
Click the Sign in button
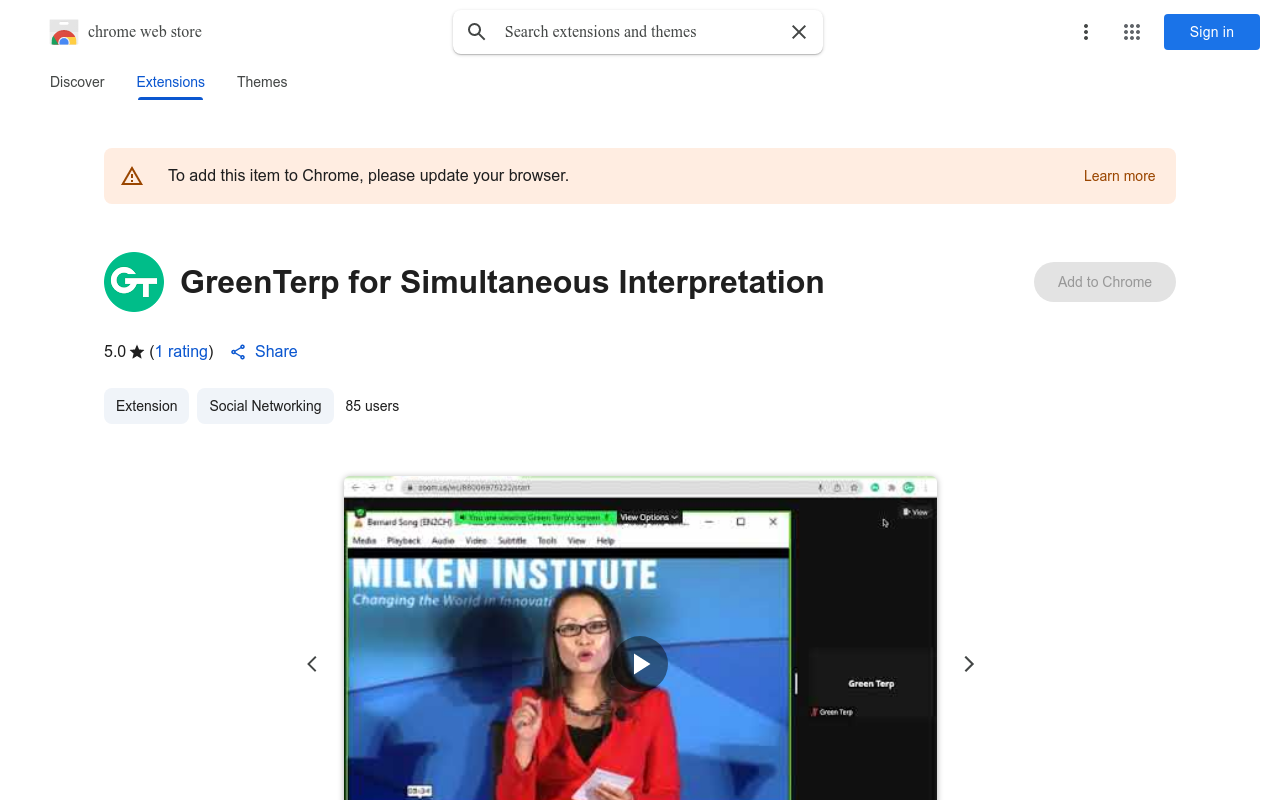(x=1212, y=32)
